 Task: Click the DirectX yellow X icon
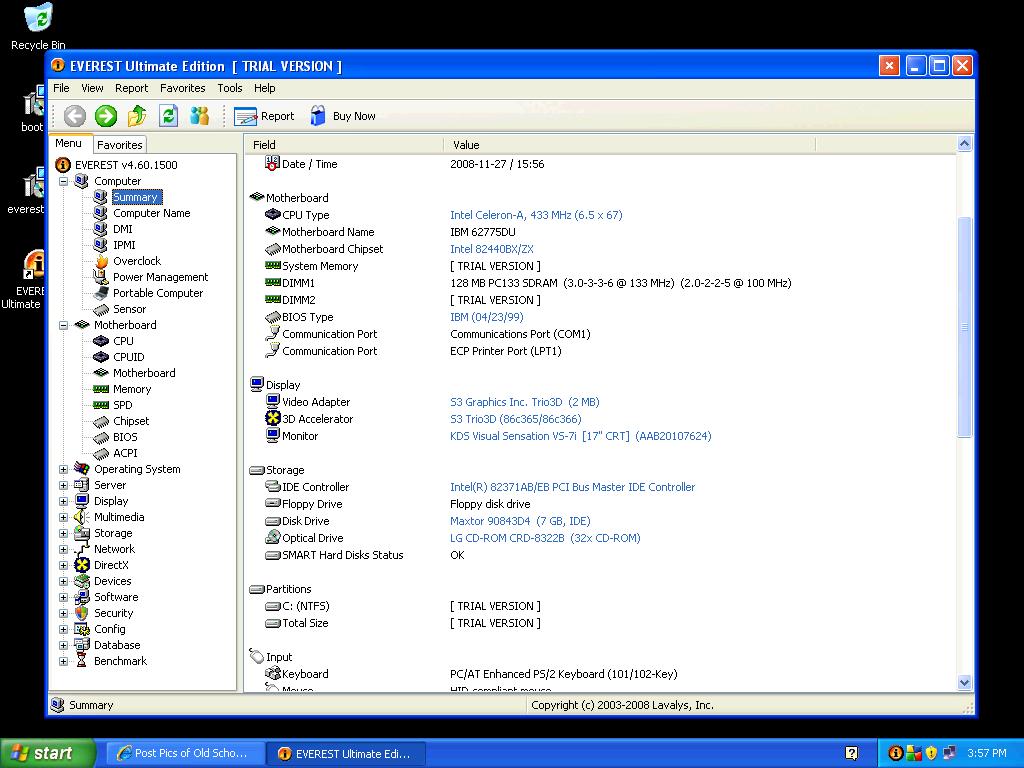click(82, 566)
